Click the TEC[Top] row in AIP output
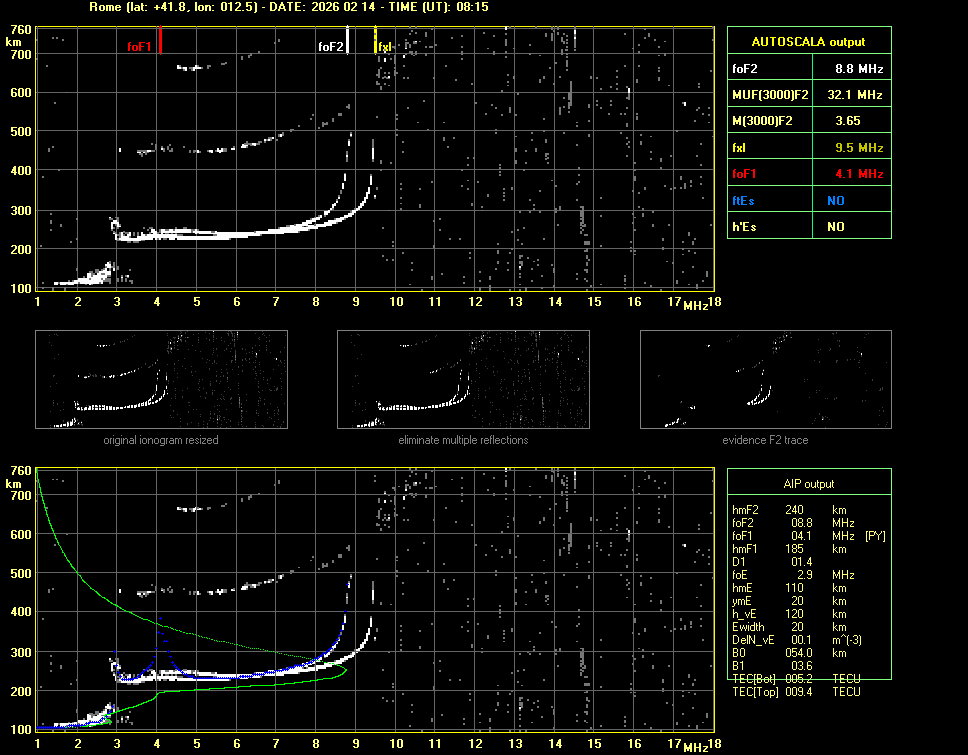Image resolution: width=968 pixels, height=755 pixels. coord(795,692)
